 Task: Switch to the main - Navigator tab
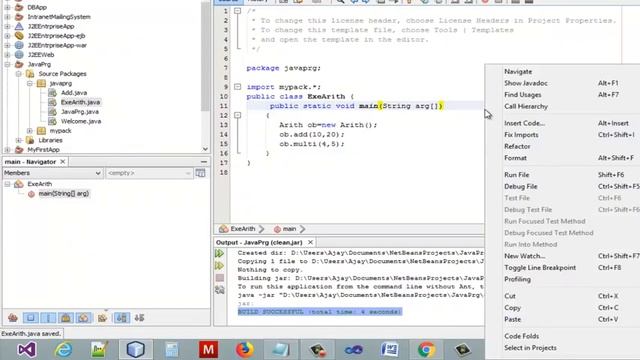(30, 162)
